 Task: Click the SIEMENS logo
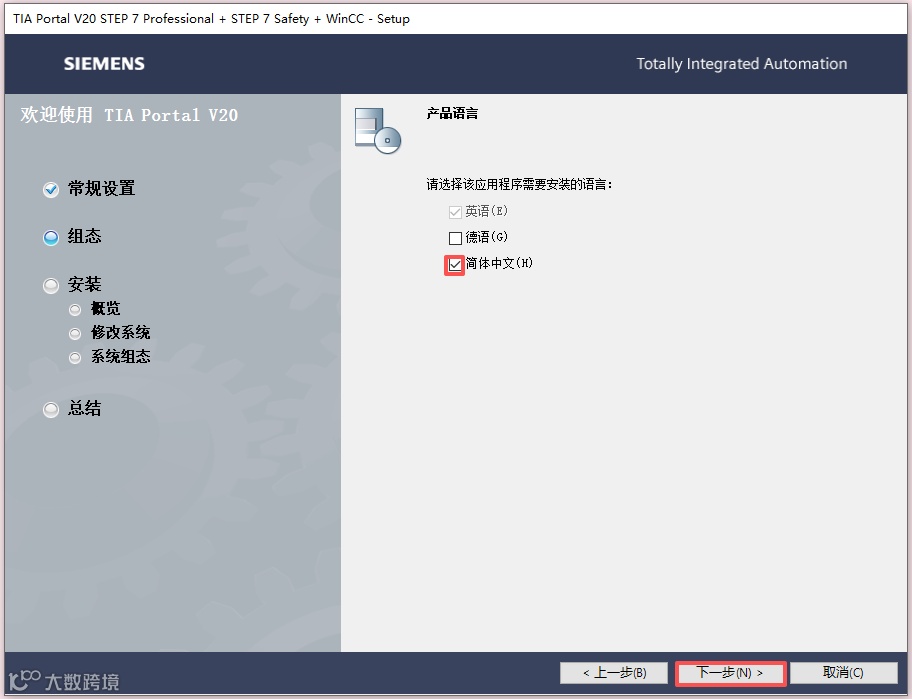click(x=104, y=64)
